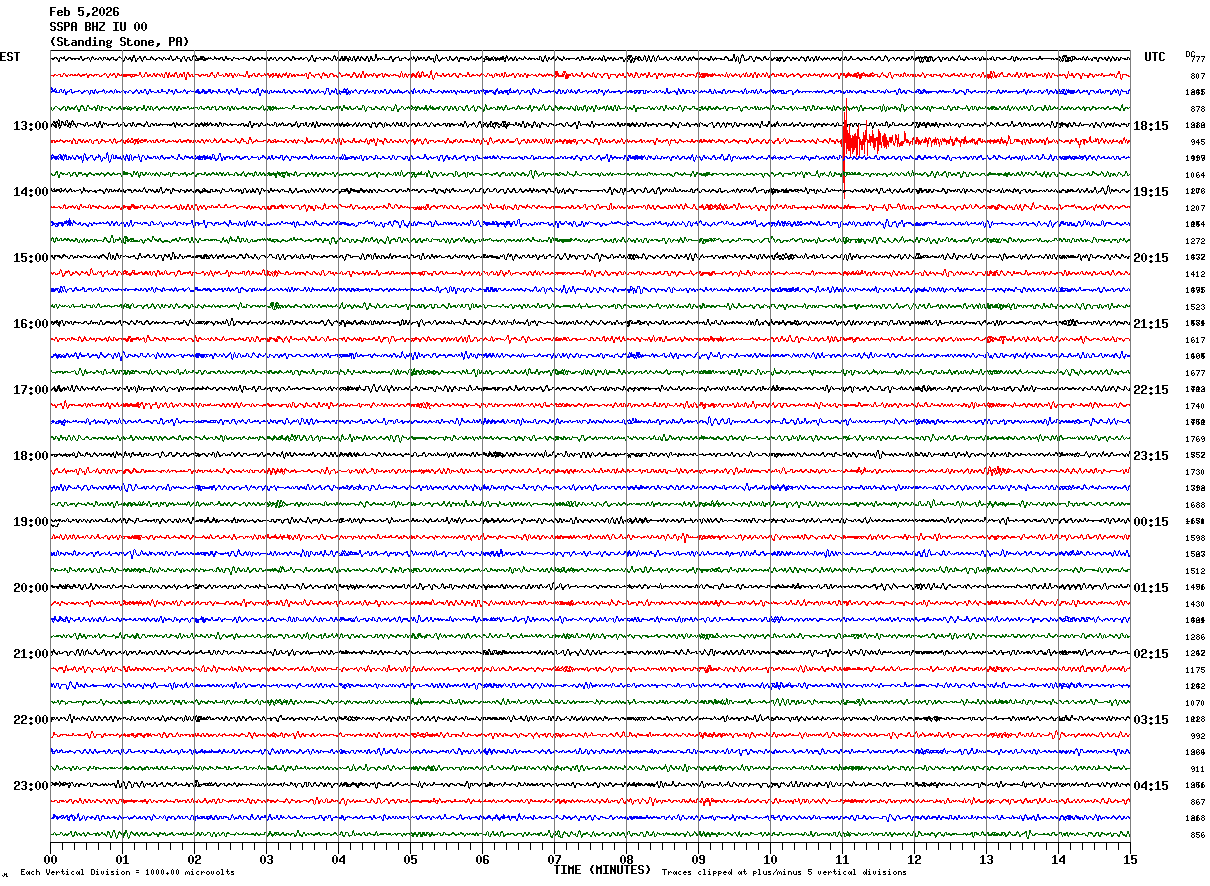Click the '18:15' UTC time label

click(1152, 125)
